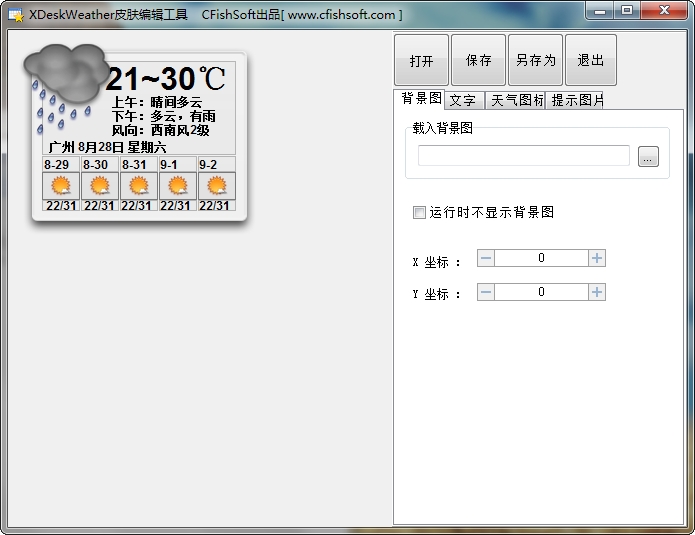The image size is (695, 535).
Task: Select the 8-30 forecast weather icon
Action: point(100,186)
